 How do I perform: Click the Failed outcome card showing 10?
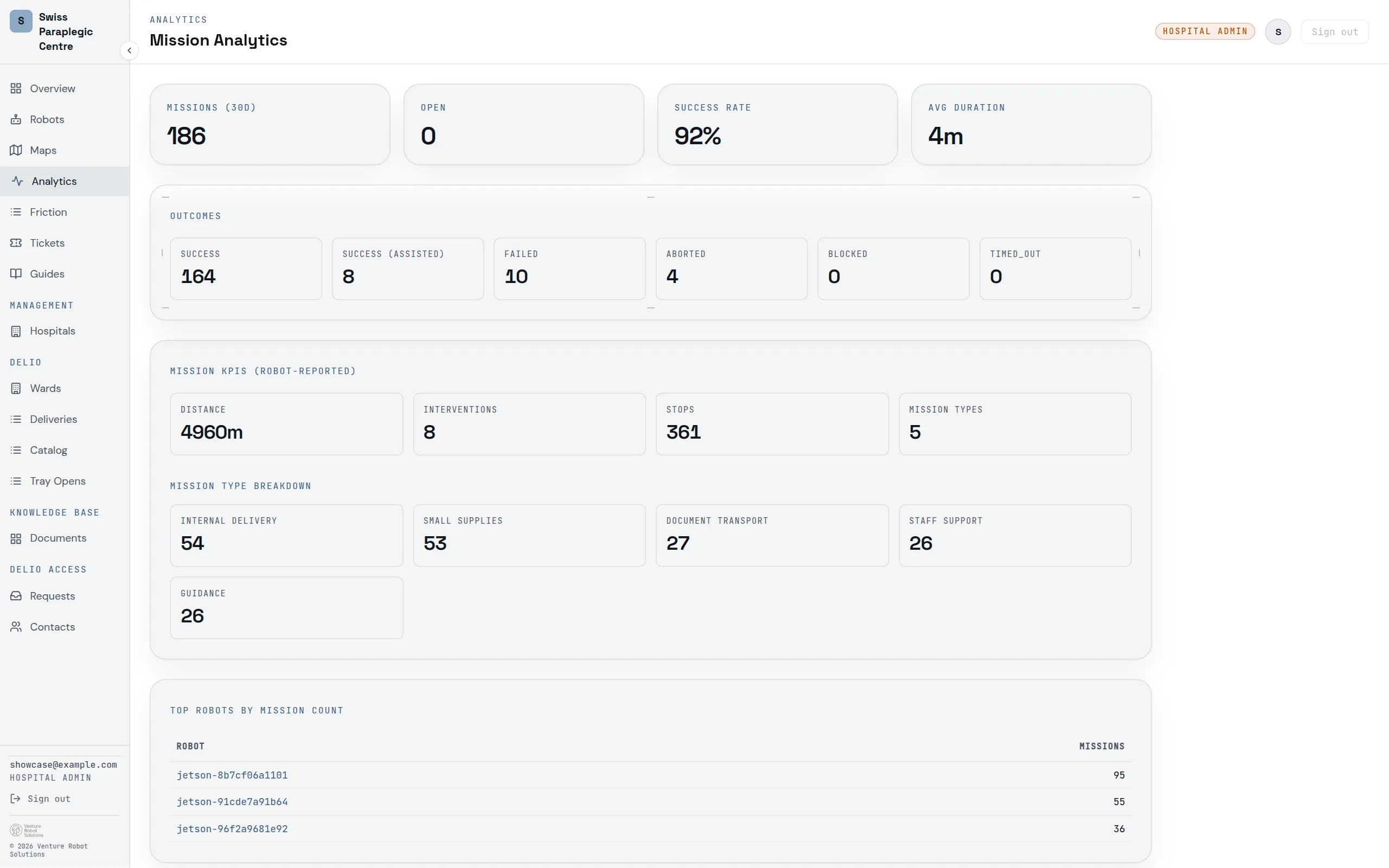[x=569, y=269]
